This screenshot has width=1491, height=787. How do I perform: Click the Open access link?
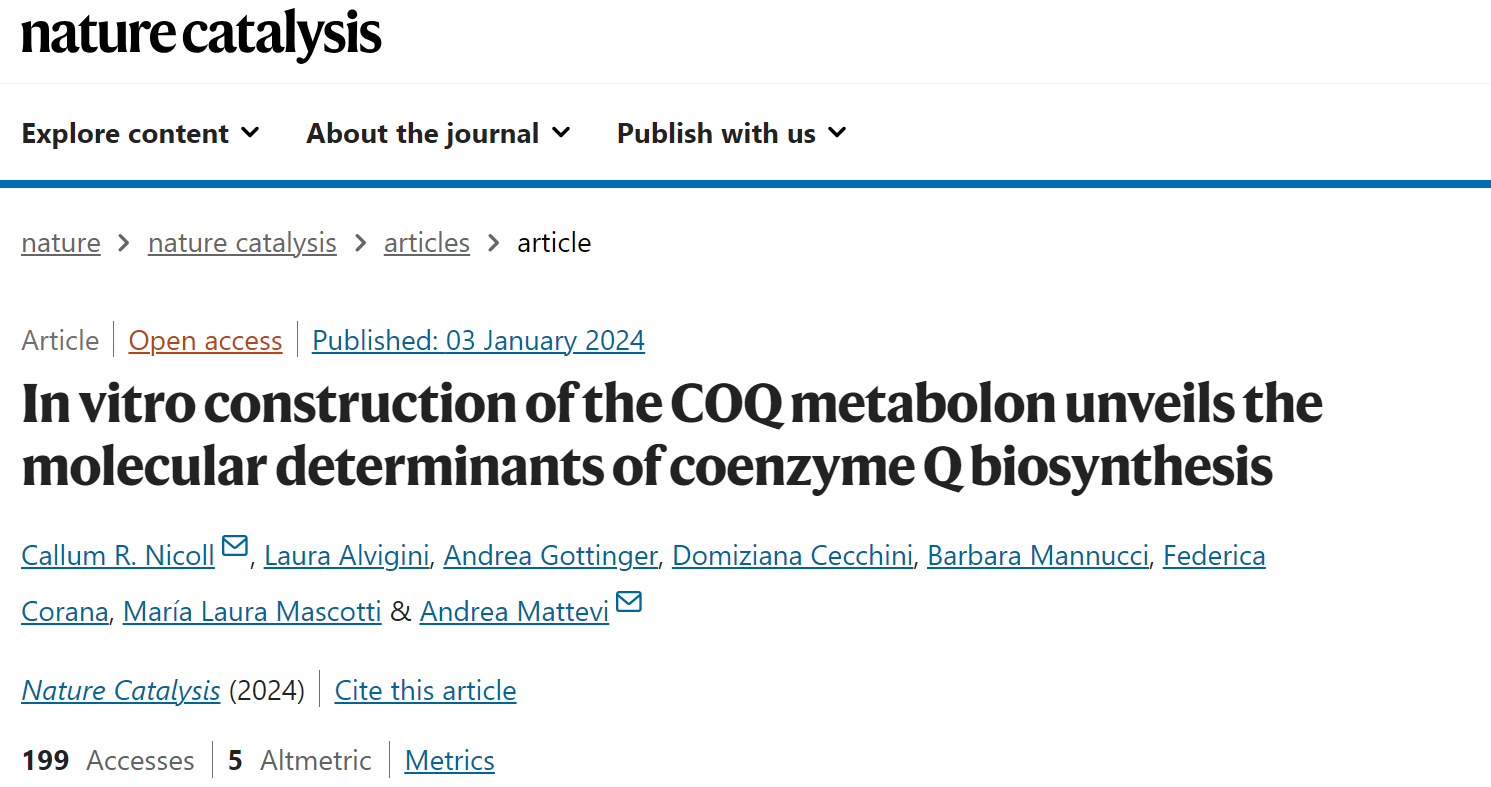(x=206, y=341)
